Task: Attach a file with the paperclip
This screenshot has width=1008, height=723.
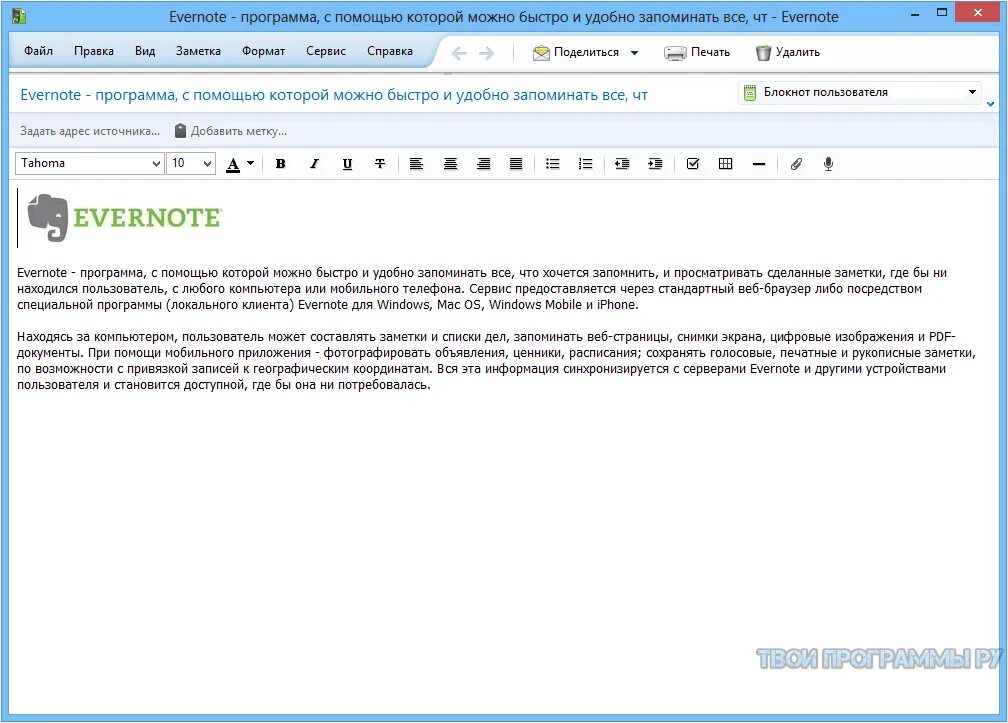Action: pyautogui.click(x=796, y=164)
